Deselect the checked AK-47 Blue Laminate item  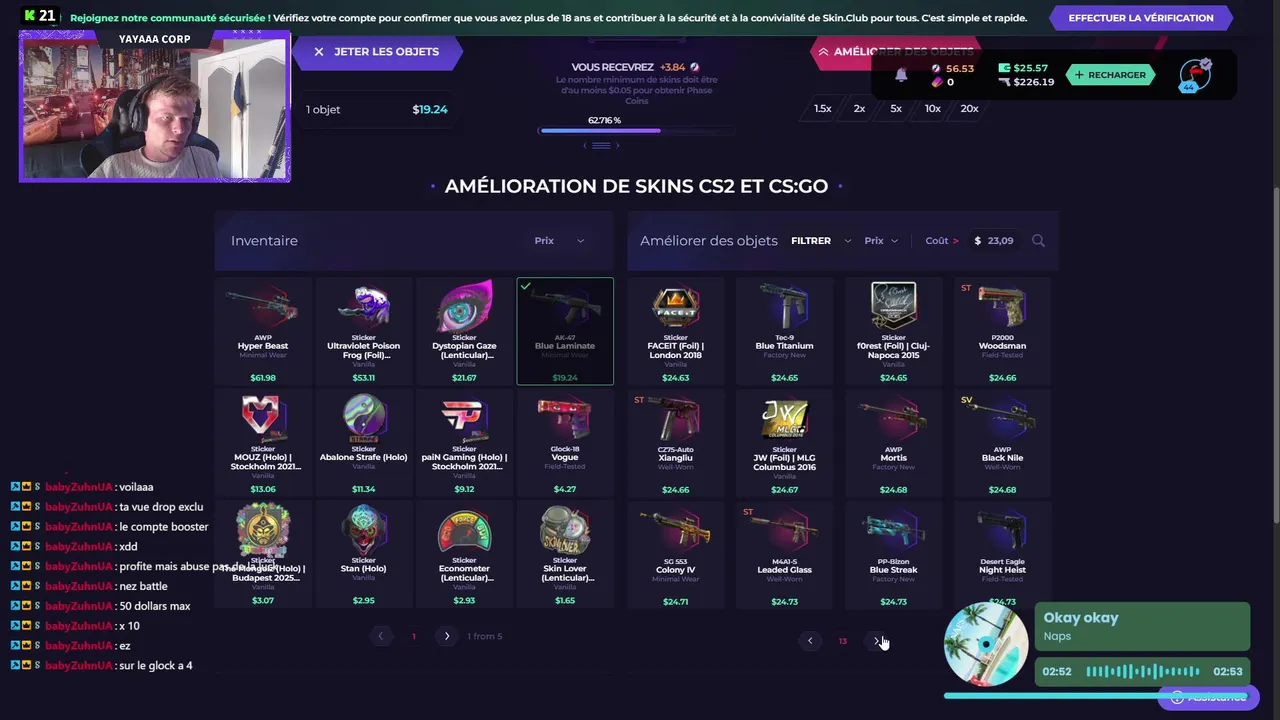coord(565,331)
